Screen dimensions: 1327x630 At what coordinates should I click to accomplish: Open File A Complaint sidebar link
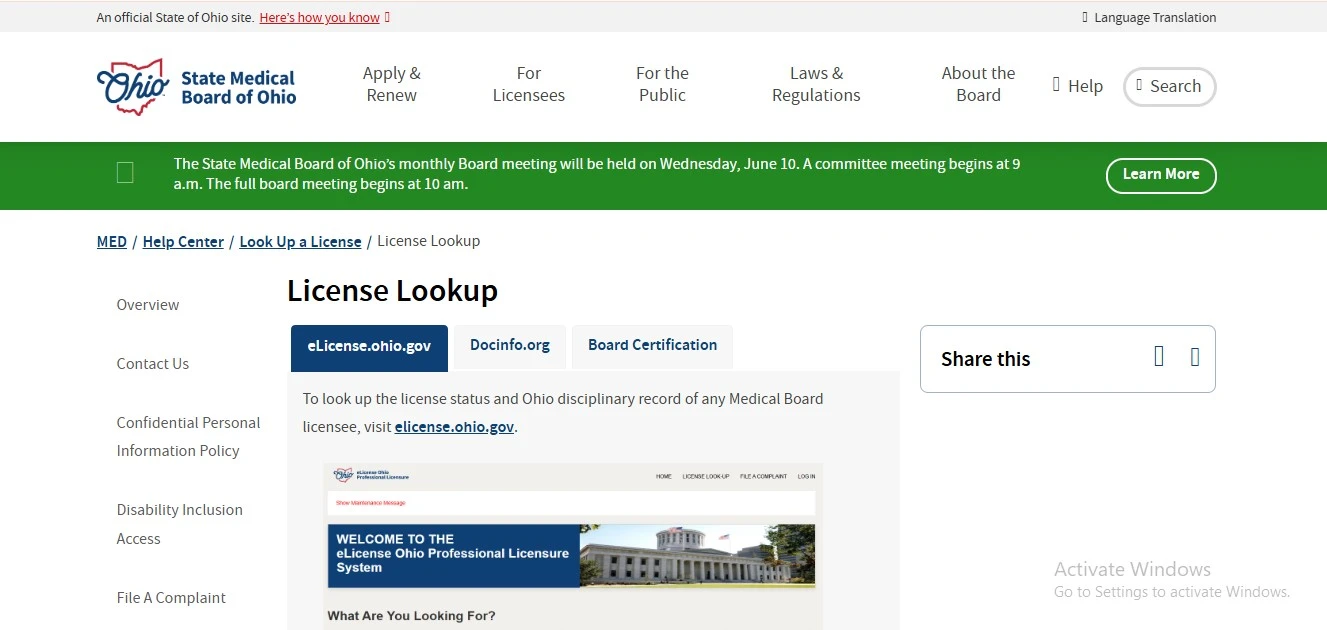tap(171, 598)
